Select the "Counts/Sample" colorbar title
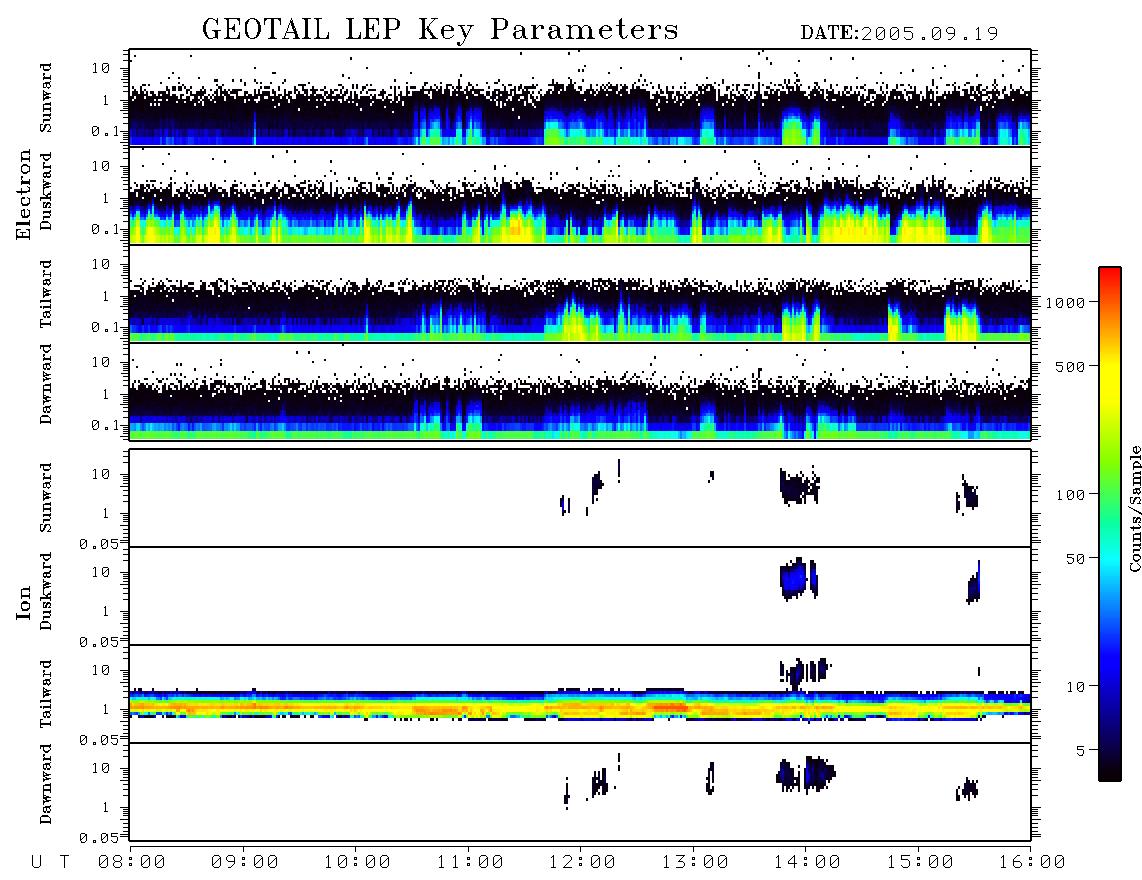This screenshot has height=880, width=1142. click(1134, 508)
